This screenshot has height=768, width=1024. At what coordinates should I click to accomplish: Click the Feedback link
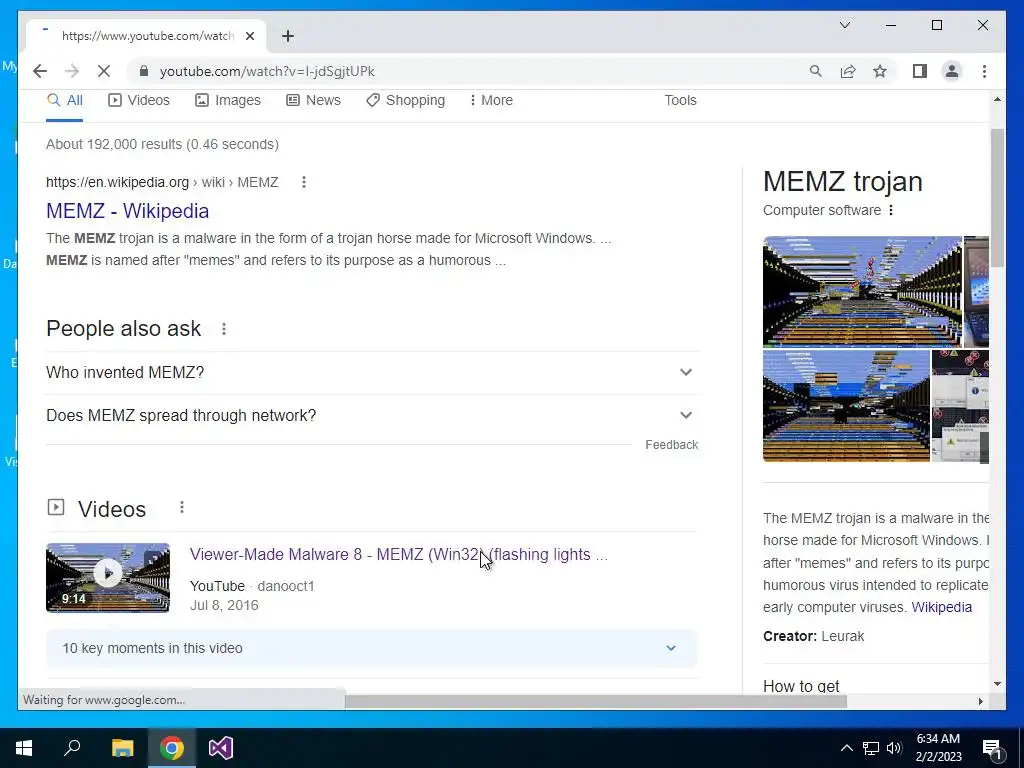coord(671,445)
